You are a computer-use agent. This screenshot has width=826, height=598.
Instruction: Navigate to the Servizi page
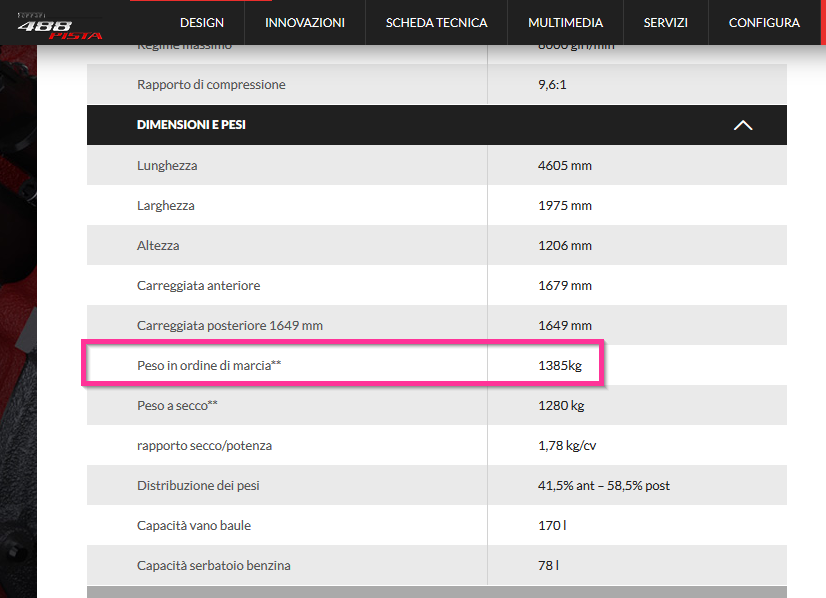click(x=665, y=22)
